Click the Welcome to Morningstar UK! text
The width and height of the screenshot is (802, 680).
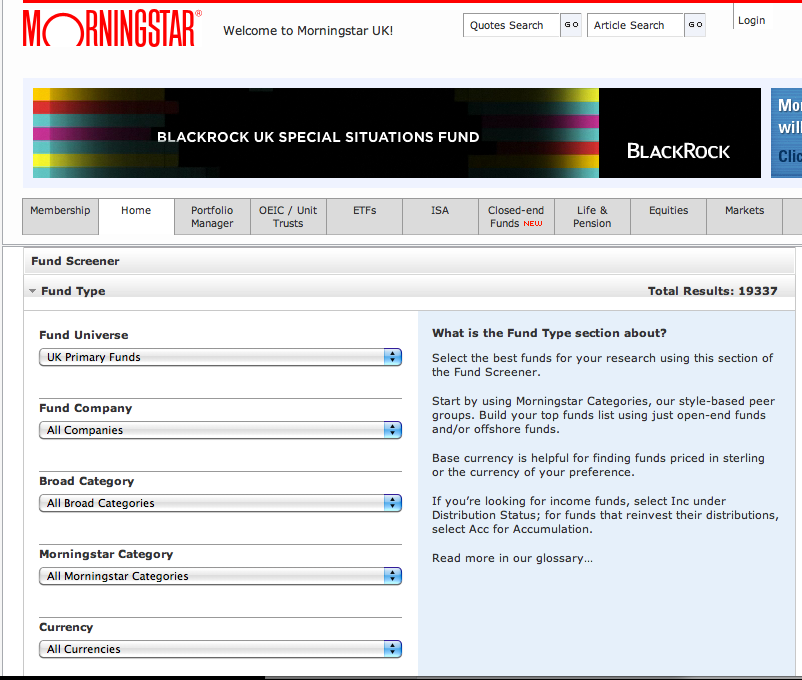click(x=308, y=31)
